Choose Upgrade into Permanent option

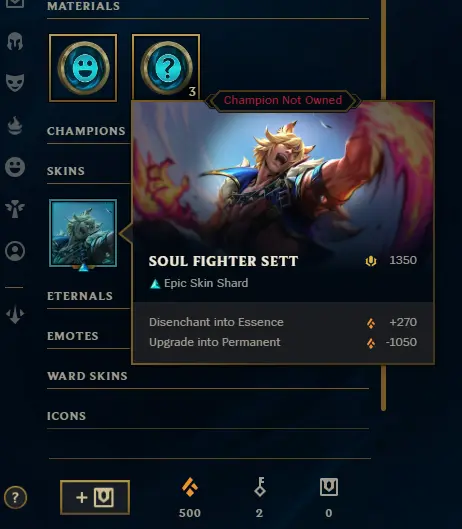[x=283, y=342]
